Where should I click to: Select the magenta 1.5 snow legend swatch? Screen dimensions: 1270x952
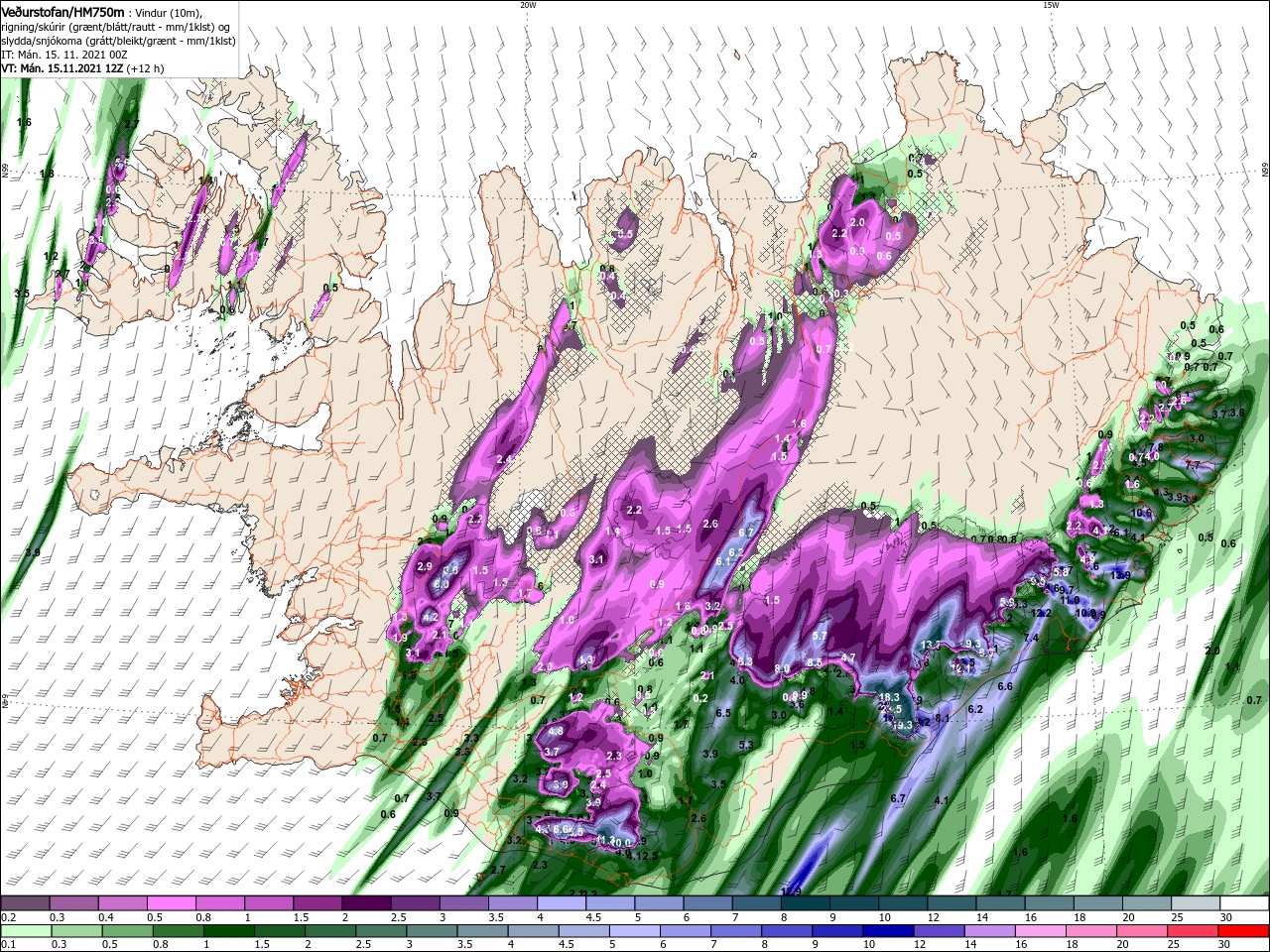tap(317, 904)
